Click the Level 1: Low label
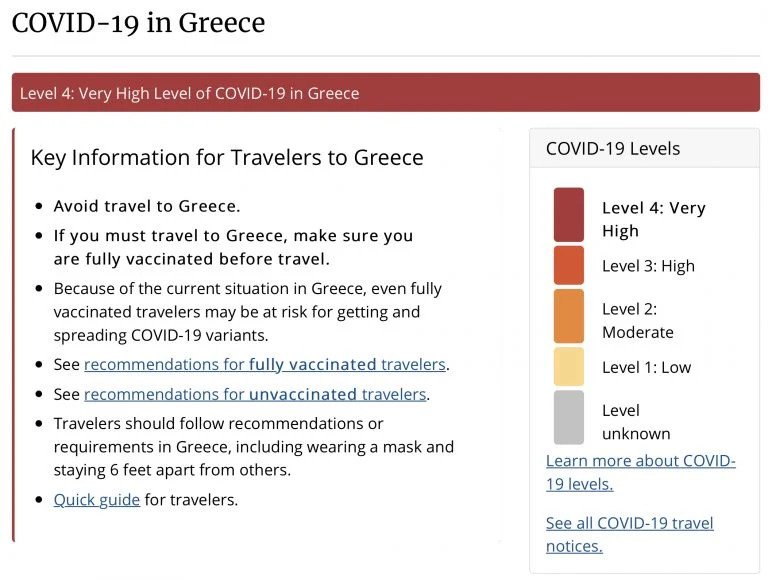Viewport: 768px width, 579px height. 646,367
